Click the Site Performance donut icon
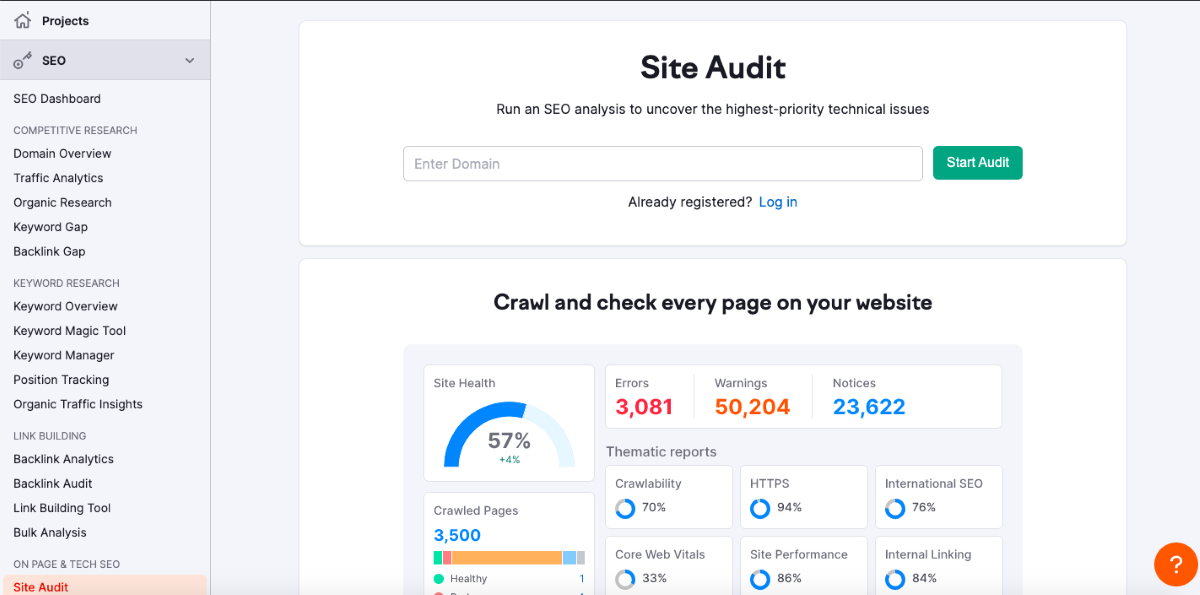Image resolution: width=1200 pixels, height=595 pixels. click(760, 579)
